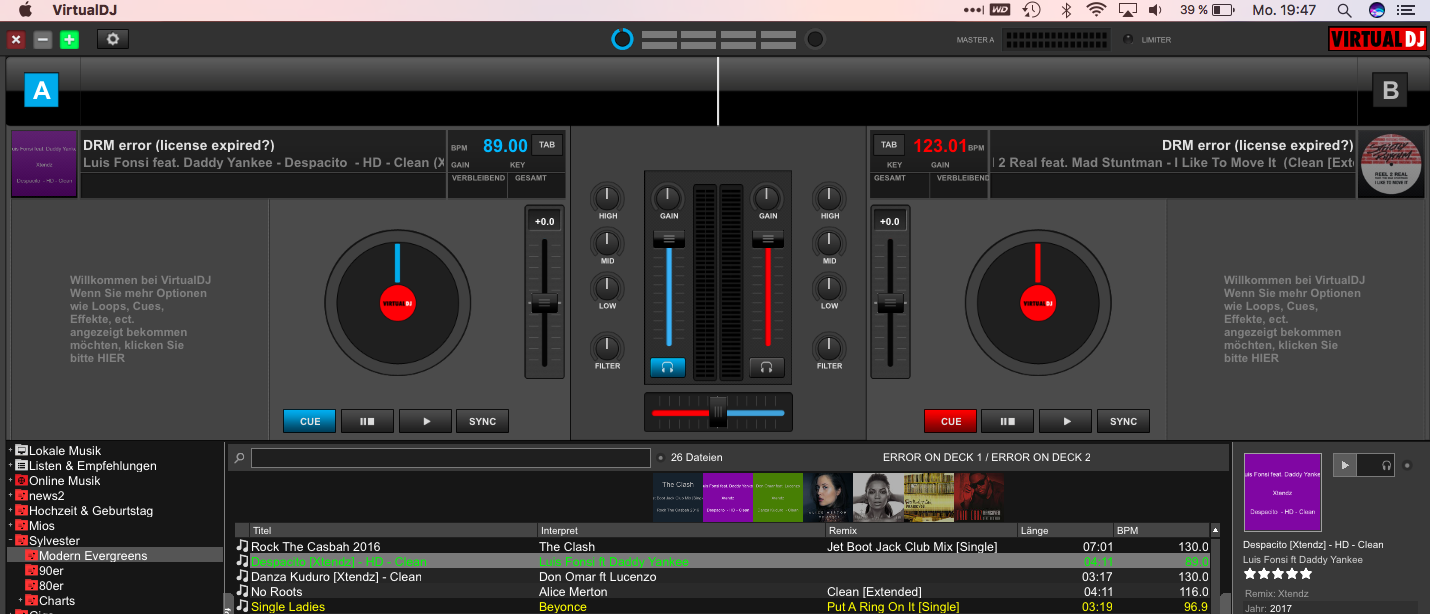1430x614 pixels.
Task: Expand the Listen & Empfehlungen node
Action: [x=10, y=466]
